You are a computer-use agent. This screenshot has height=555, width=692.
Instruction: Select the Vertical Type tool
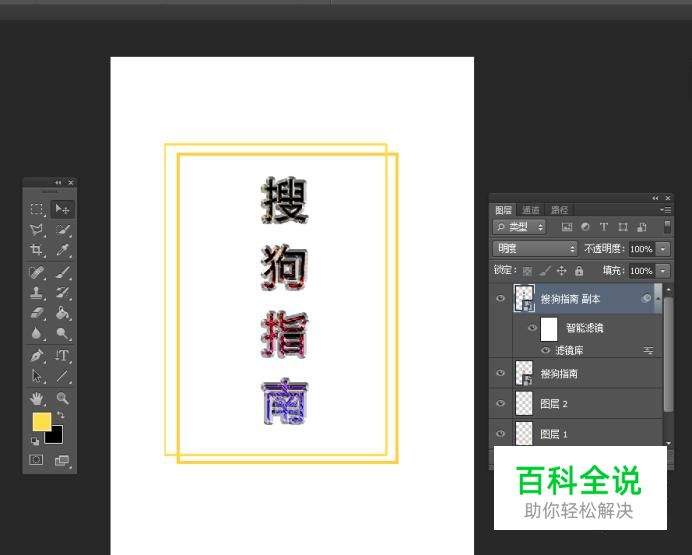63,355
